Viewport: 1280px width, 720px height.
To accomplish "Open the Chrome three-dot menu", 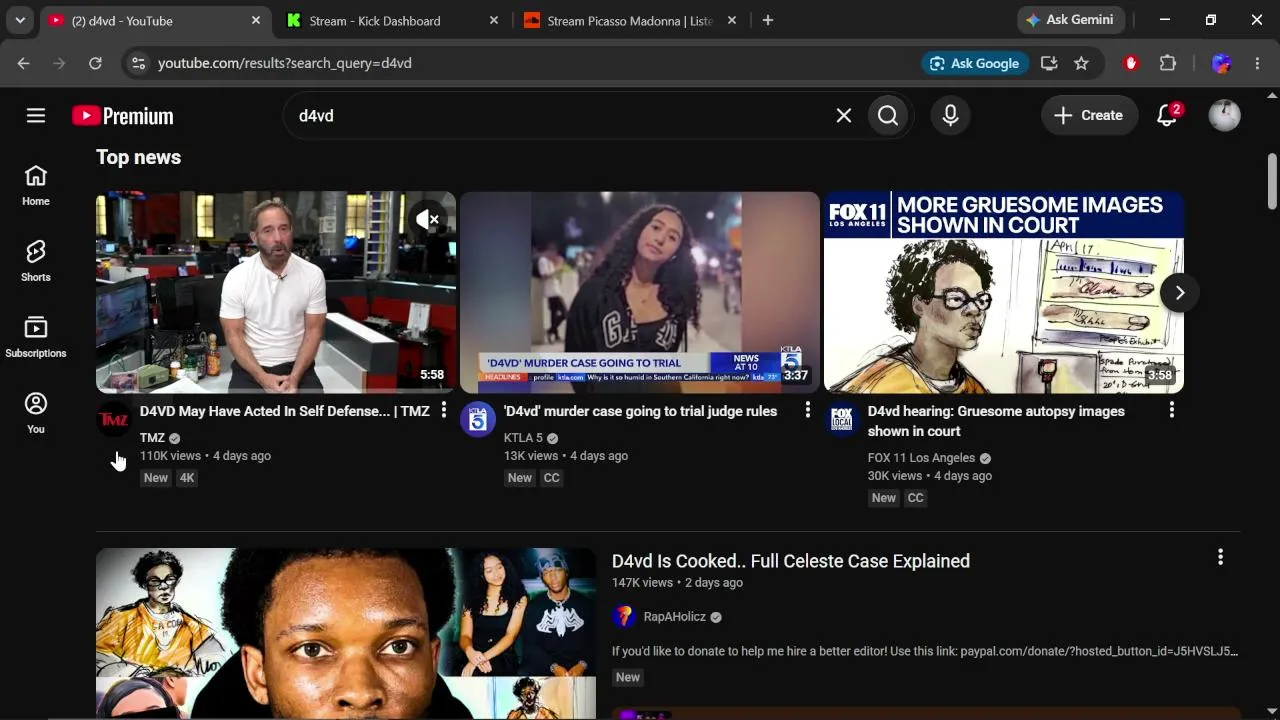I will click(1257, 63).
